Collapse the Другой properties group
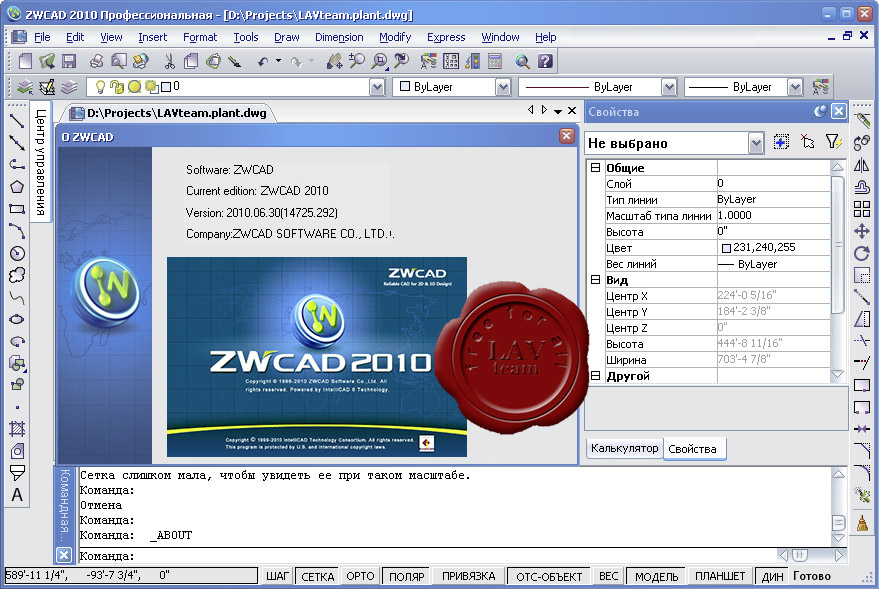This screenshot has height=589, width=879. coord(595,375)
